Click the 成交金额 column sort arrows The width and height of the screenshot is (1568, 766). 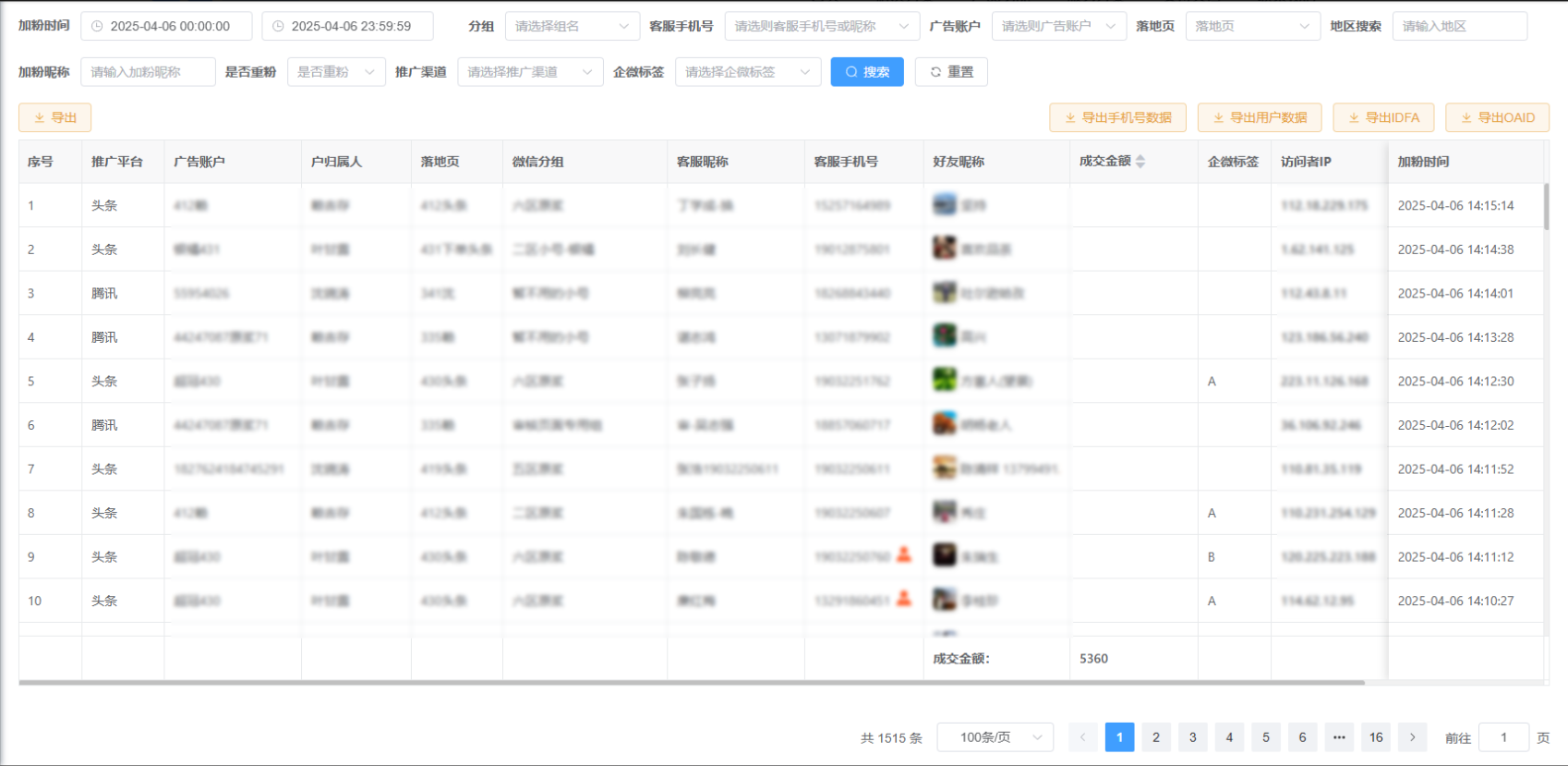pyautogui.click(x=1140, y=162)
